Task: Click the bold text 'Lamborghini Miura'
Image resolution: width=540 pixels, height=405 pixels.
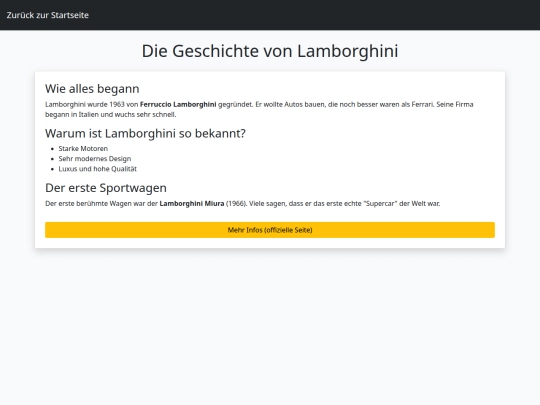Action: (192, 204)
